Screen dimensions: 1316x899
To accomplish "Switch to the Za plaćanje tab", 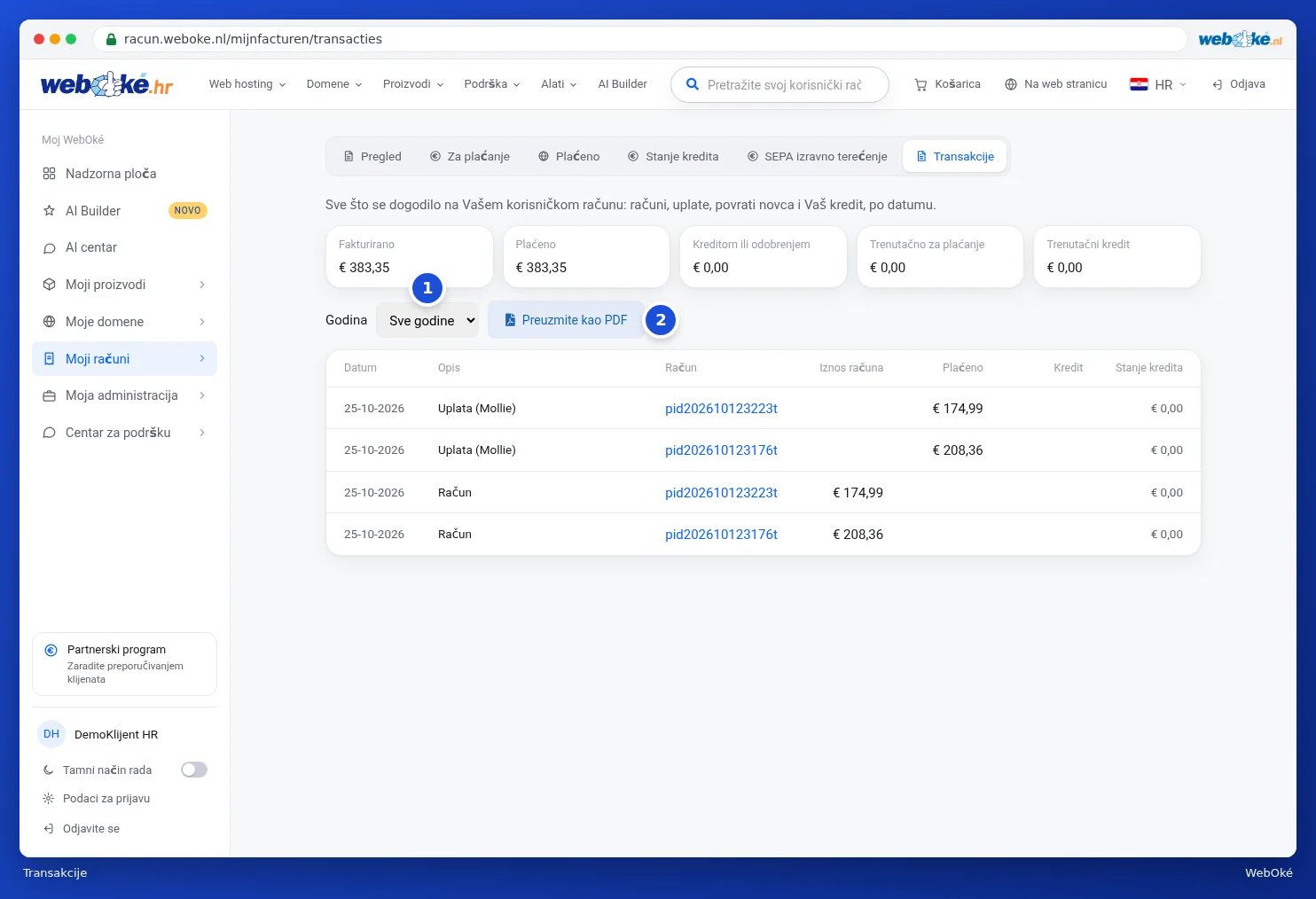I will (470, 156).
